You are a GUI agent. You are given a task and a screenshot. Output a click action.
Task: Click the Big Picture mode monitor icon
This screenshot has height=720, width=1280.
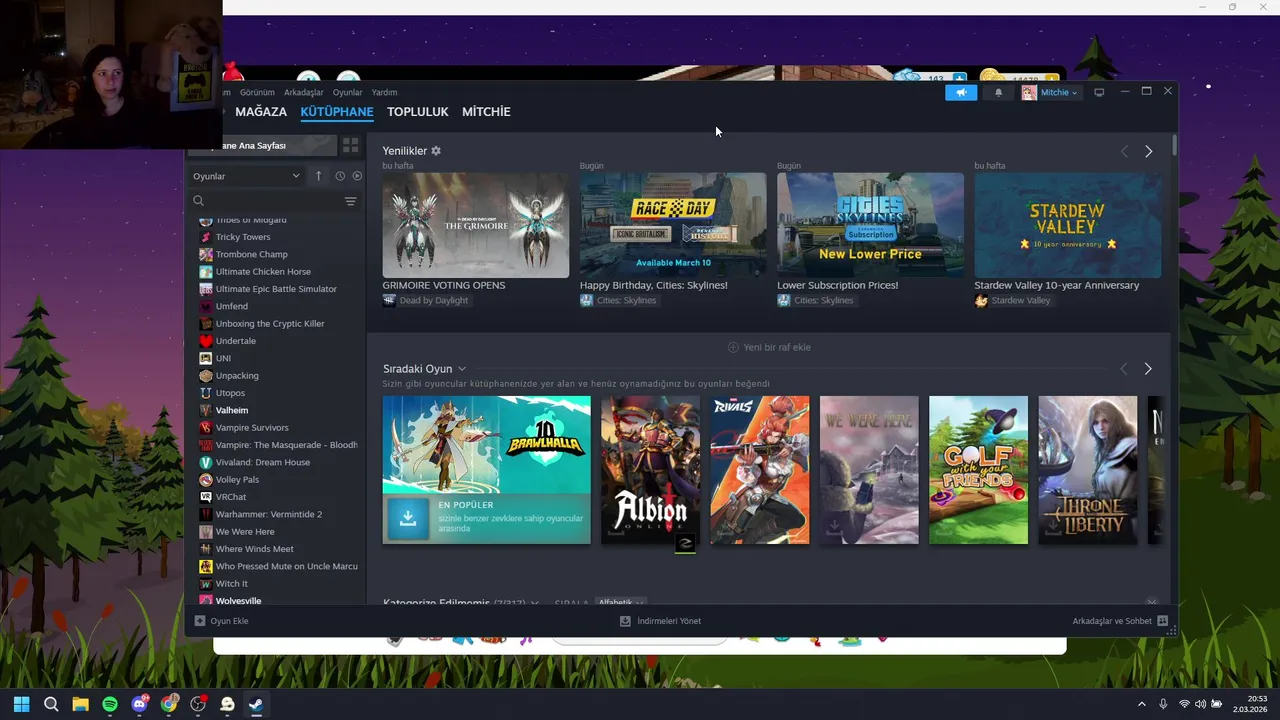tap(1099, 92)
